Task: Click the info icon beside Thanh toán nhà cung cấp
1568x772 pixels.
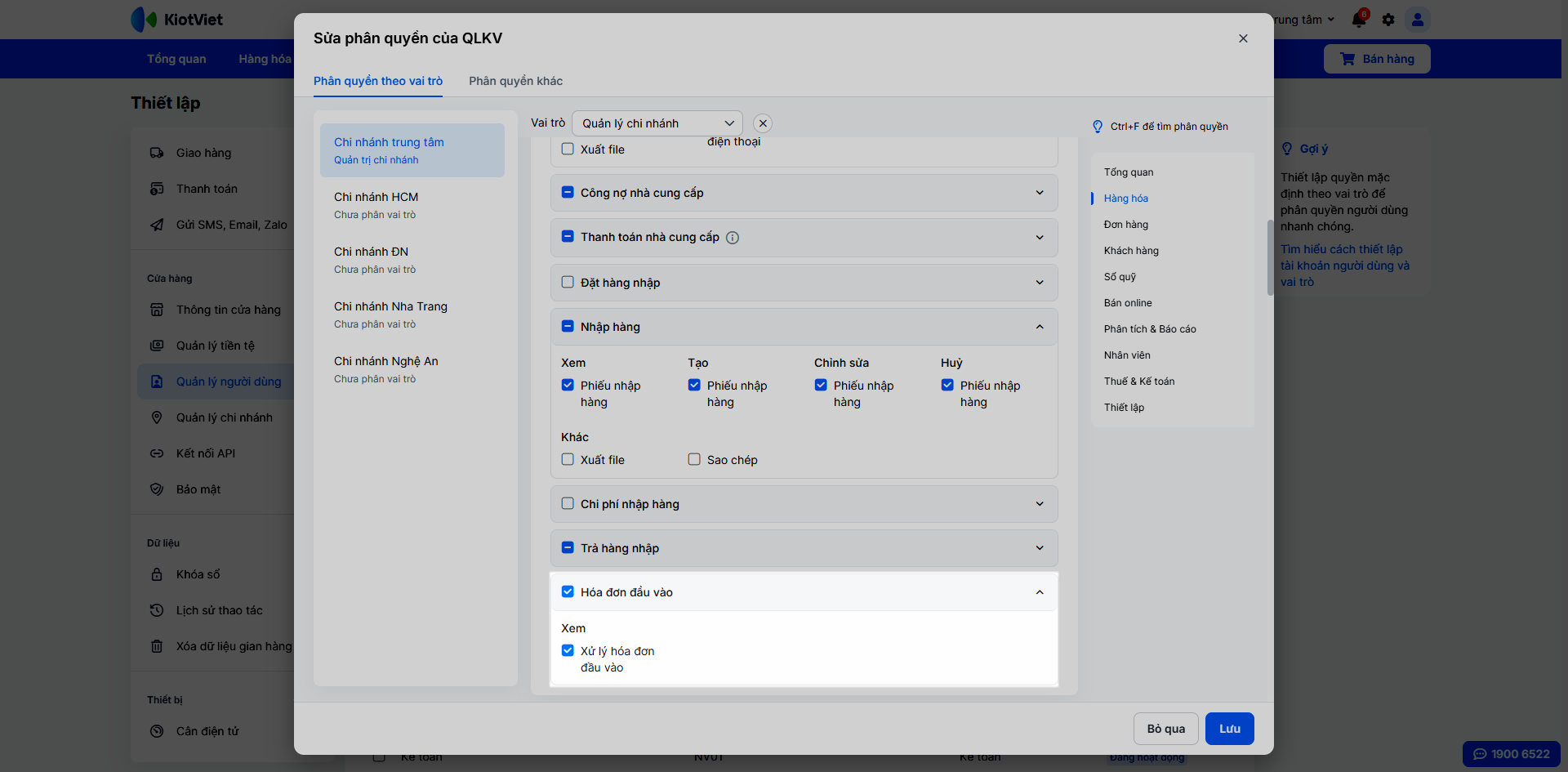Action: [x=733, y=238]
